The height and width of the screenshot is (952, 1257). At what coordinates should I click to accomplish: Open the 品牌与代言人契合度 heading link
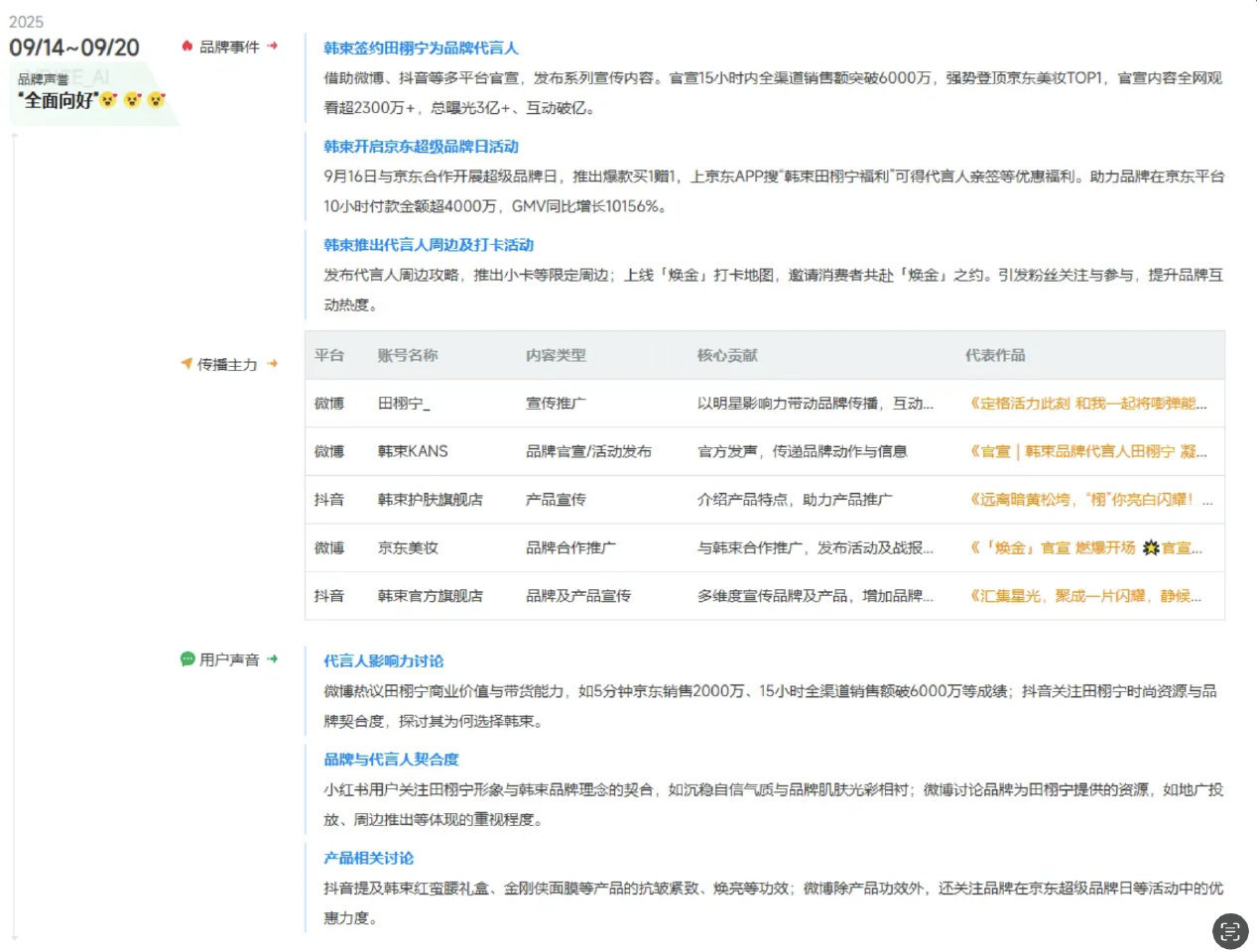tap(391, 759)
